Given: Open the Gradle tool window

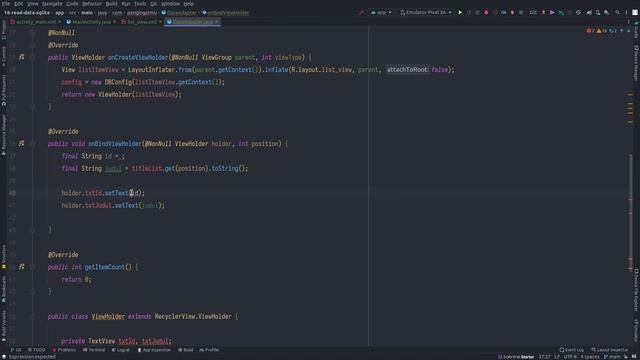Looking at the screenshot, I should pos(636,30).
